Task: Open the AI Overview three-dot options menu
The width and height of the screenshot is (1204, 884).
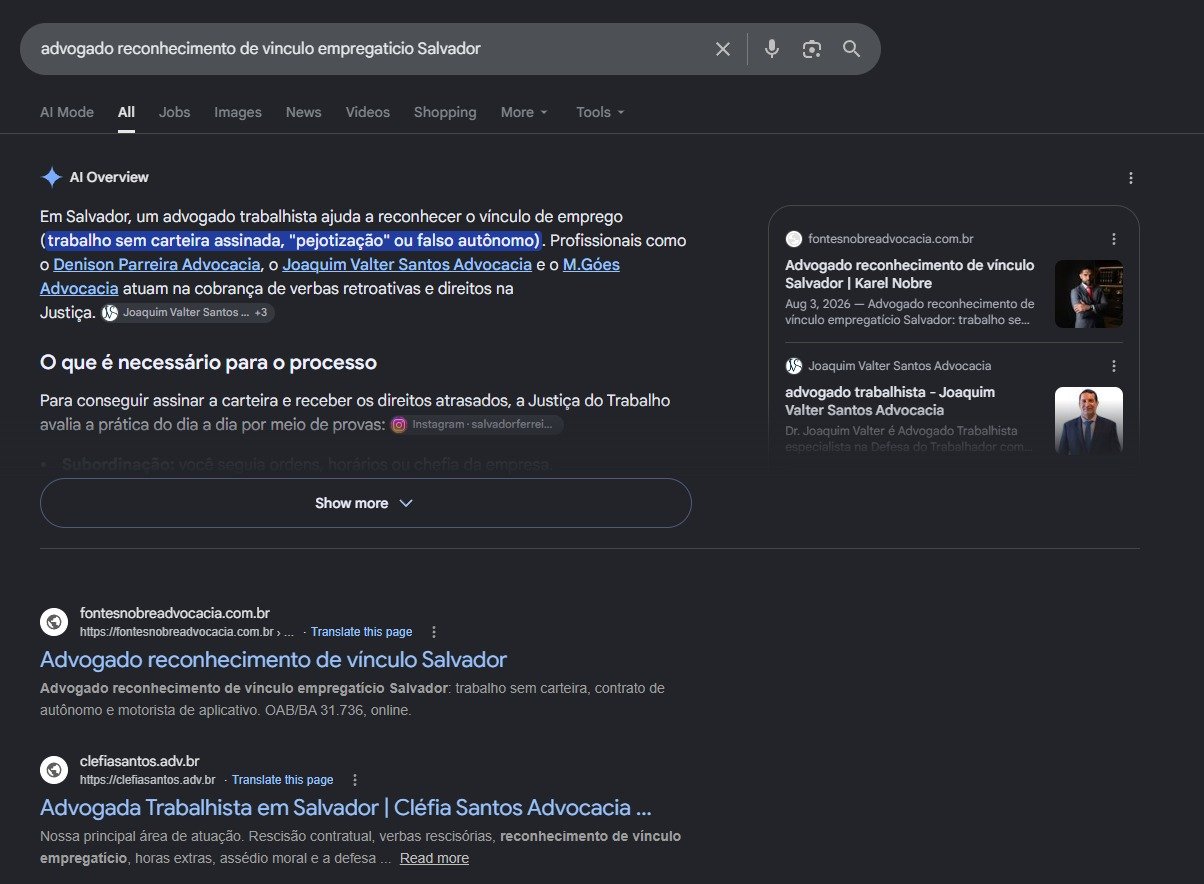Action: (x=1131, y=178)
